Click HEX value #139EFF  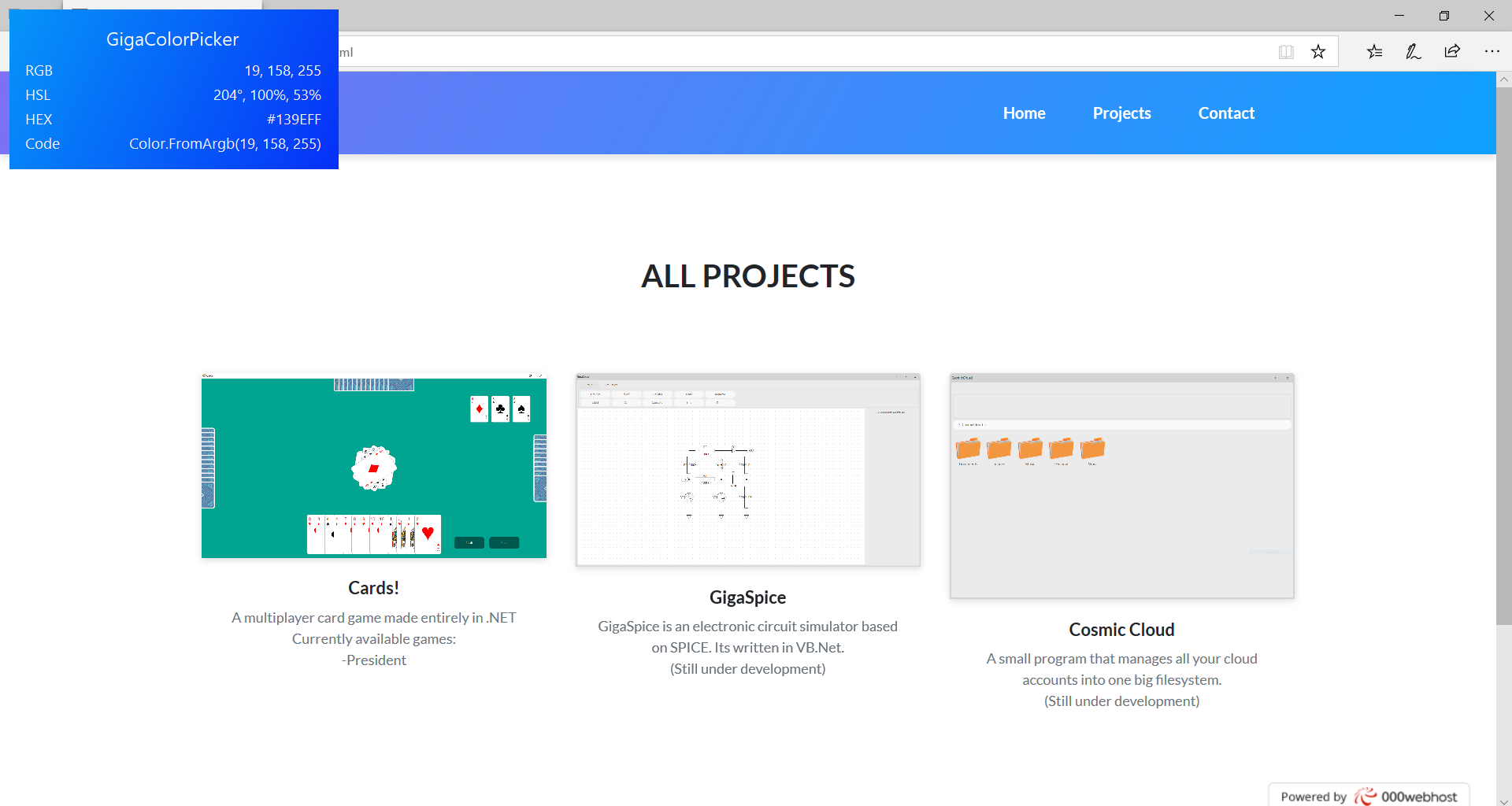tap(294, 120)
